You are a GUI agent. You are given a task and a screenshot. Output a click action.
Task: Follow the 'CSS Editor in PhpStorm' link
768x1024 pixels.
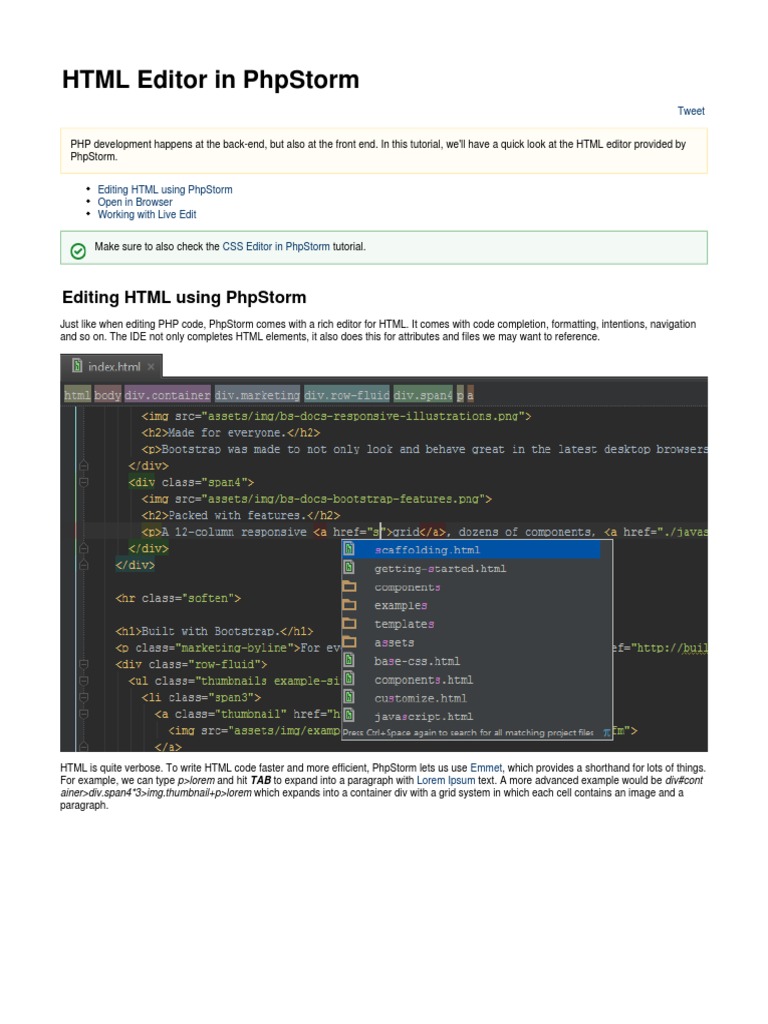(x=276, y=247)
